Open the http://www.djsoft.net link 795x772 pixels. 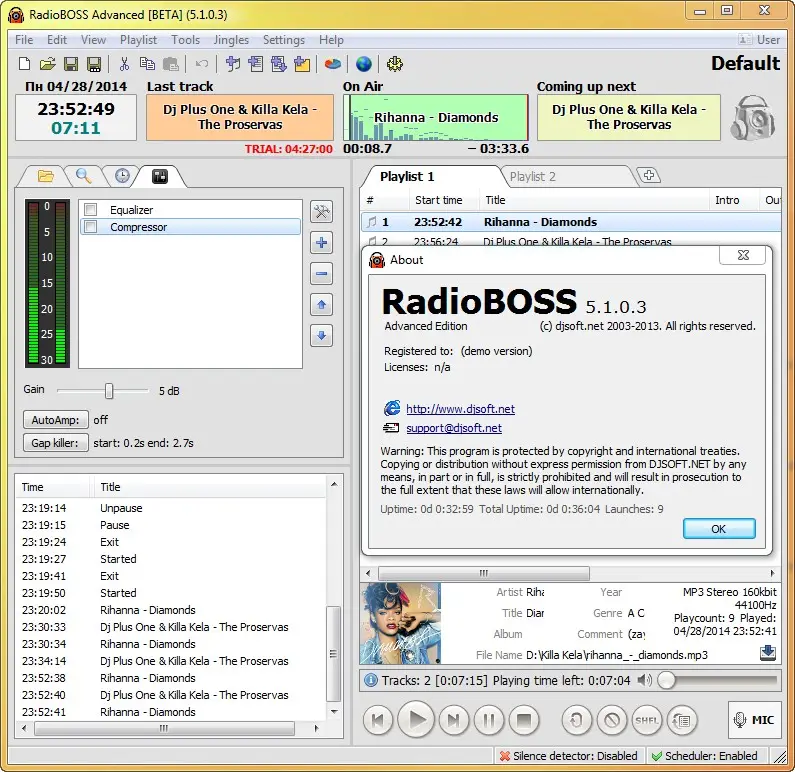click(460, 409)
